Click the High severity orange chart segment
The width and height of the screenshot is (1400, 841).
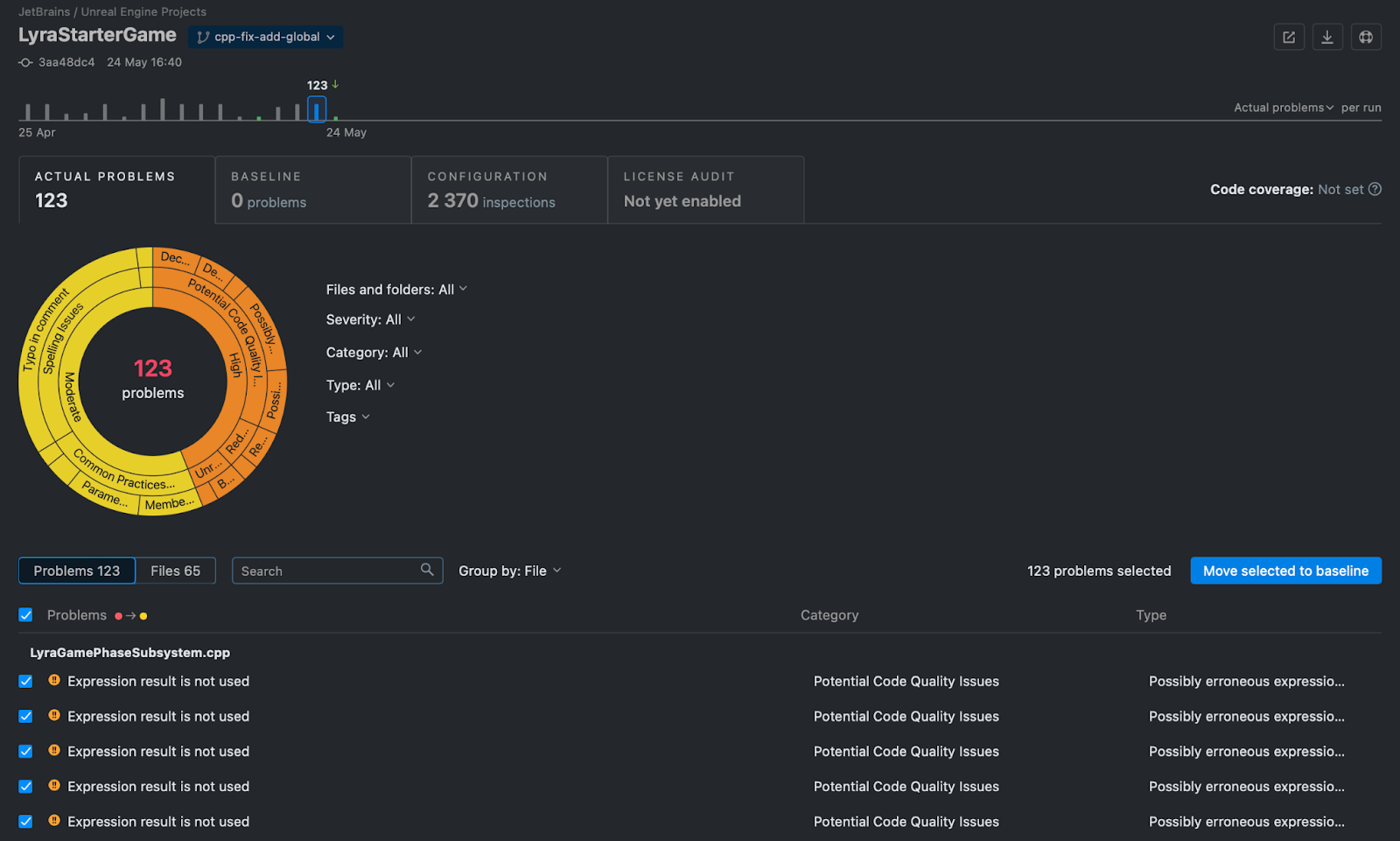coord(234,365)
